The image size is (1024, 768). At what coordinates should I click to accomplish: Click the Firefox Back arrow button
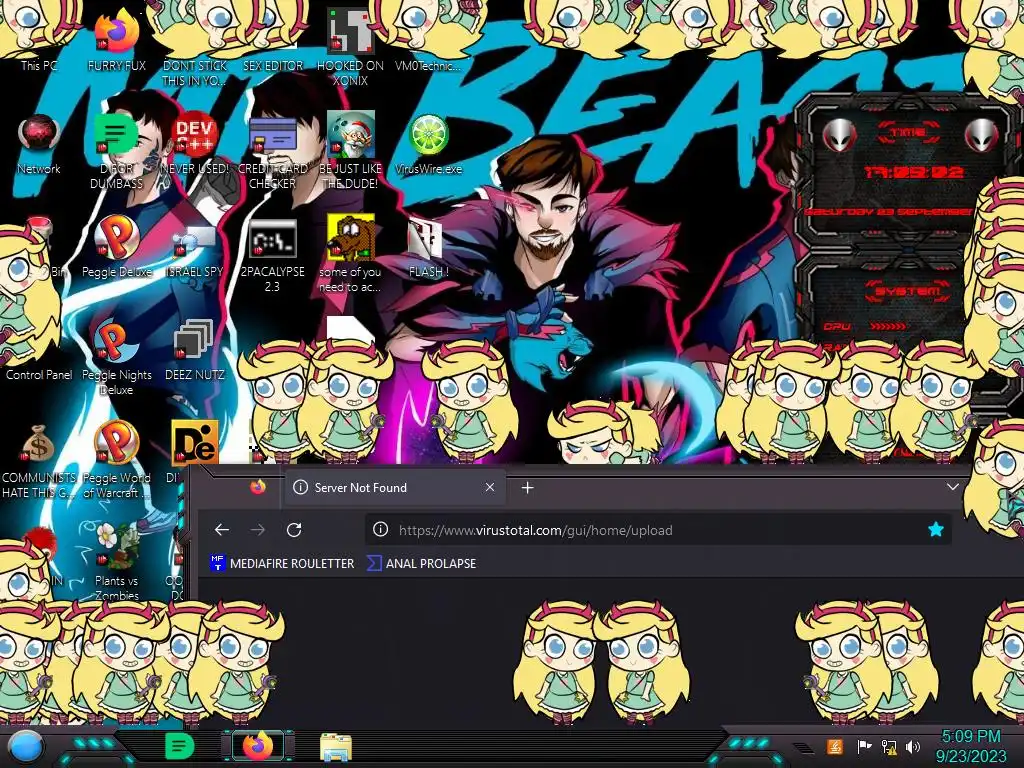click(222, 530)
